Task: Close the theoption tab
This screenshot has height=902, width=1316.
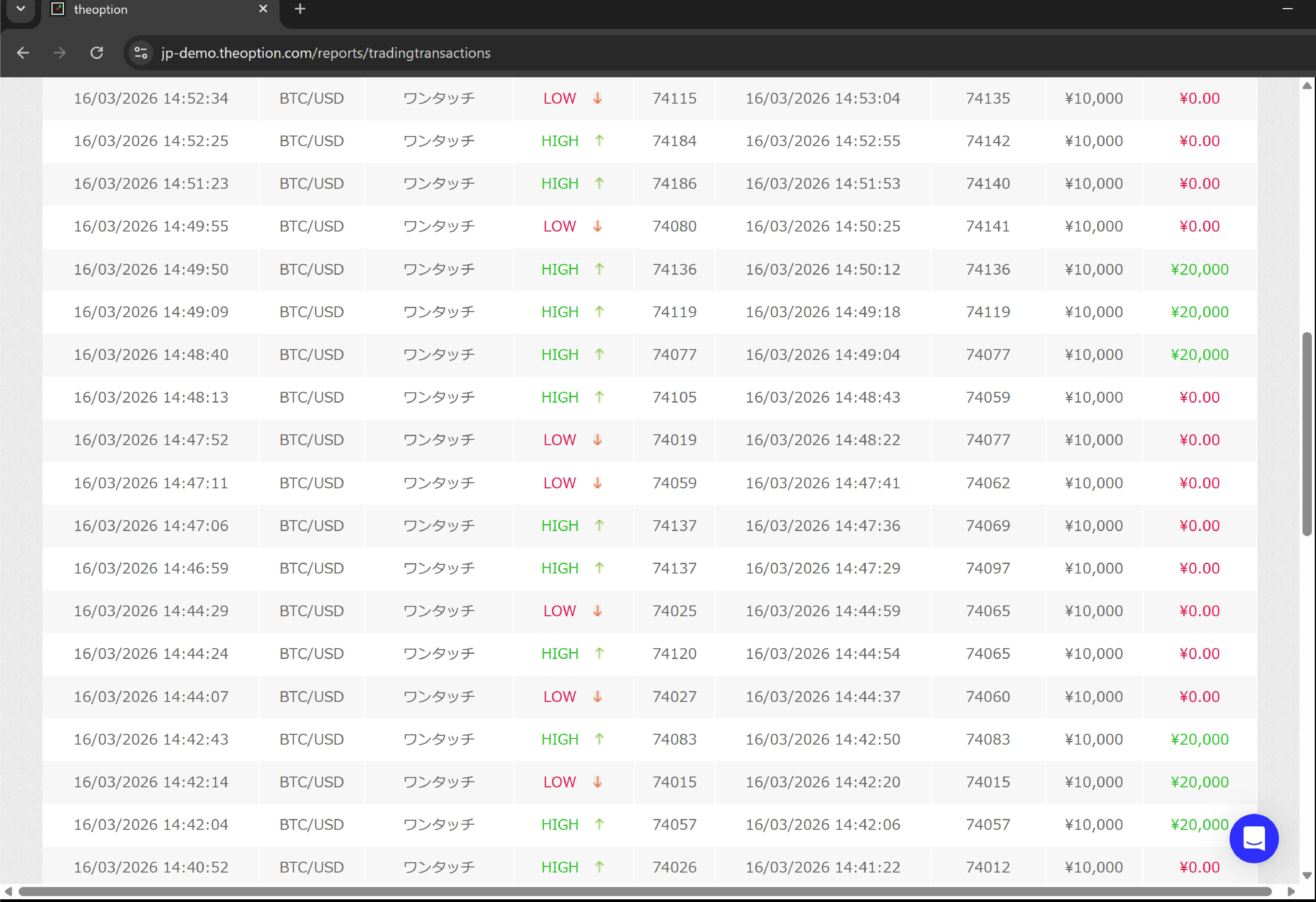Action: click(263, 9)
